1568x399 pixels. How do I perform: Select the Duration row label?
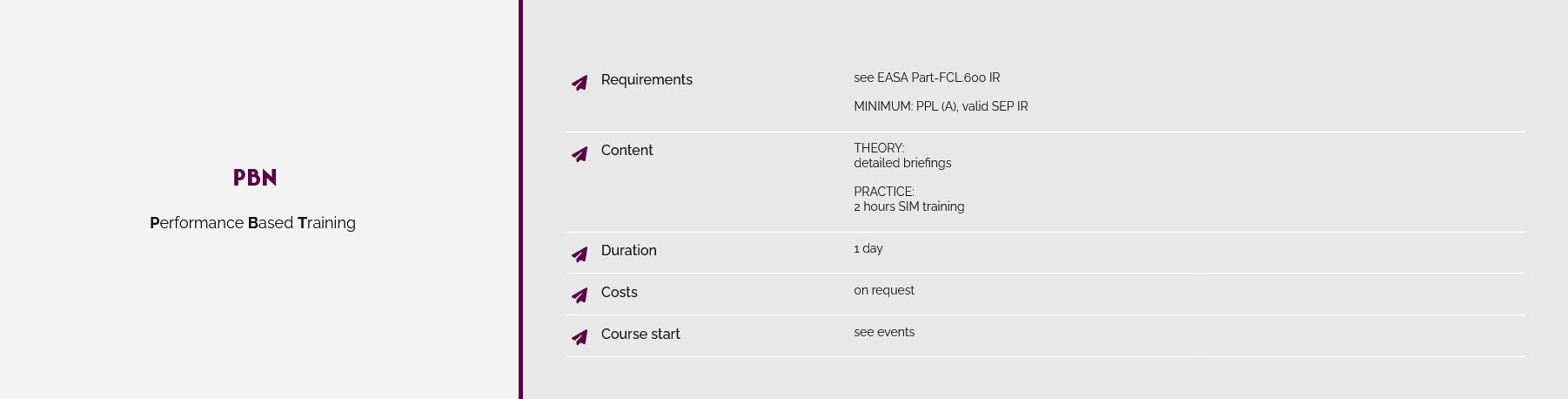(x=628, y=250)
